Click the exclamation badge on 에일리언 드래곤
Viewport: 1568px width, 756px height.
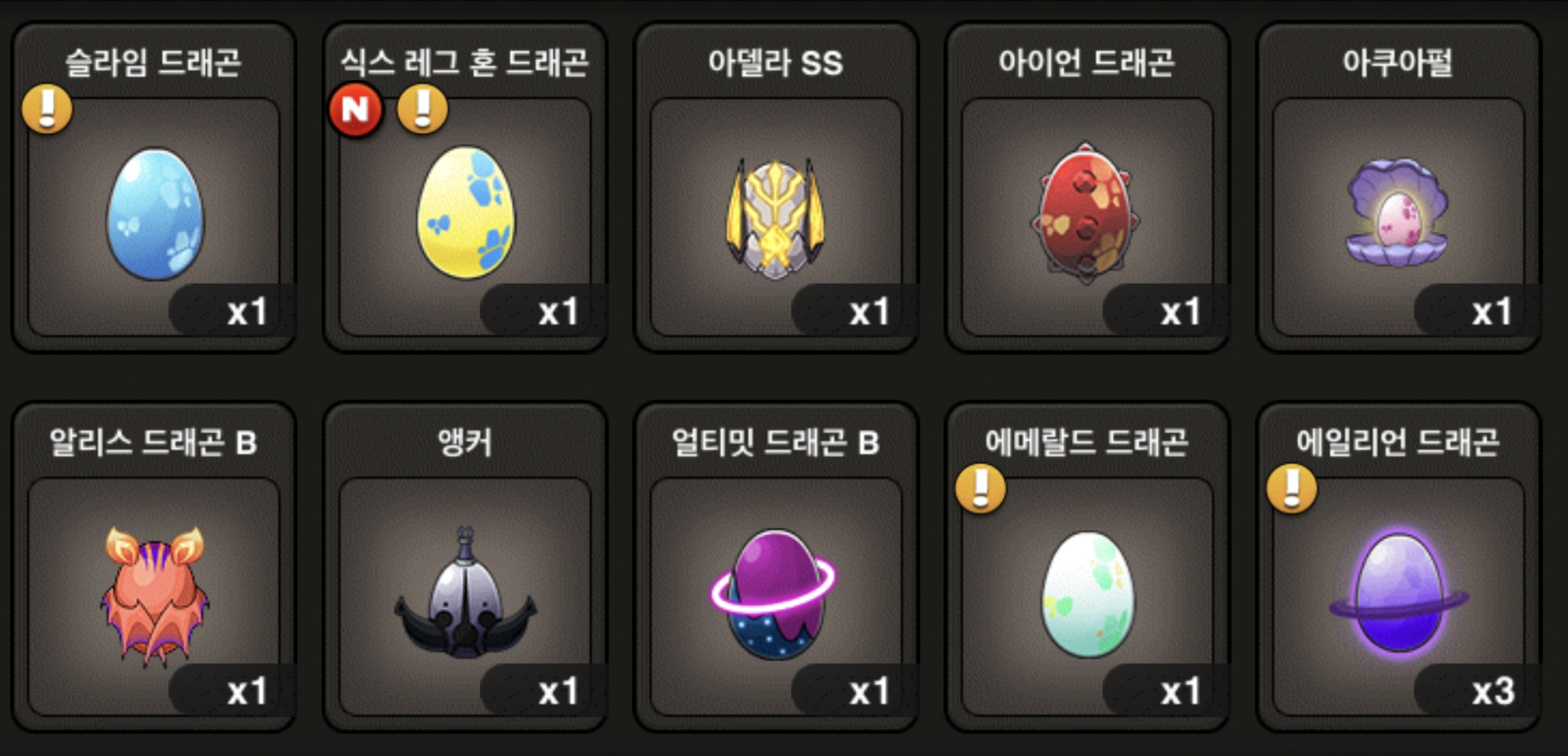[x=1292, y=488]
